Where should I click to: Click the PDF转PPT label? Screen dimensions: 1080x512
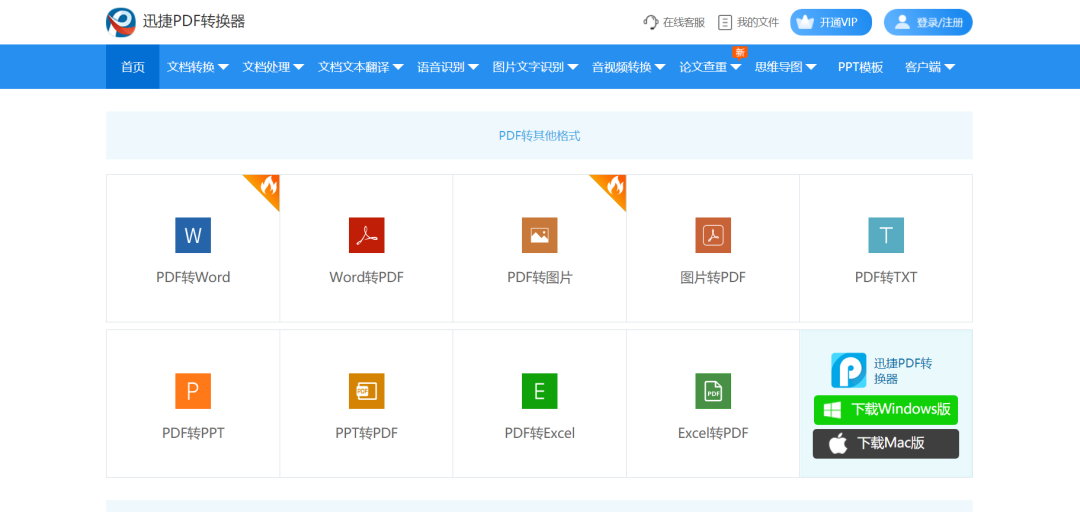193,433
